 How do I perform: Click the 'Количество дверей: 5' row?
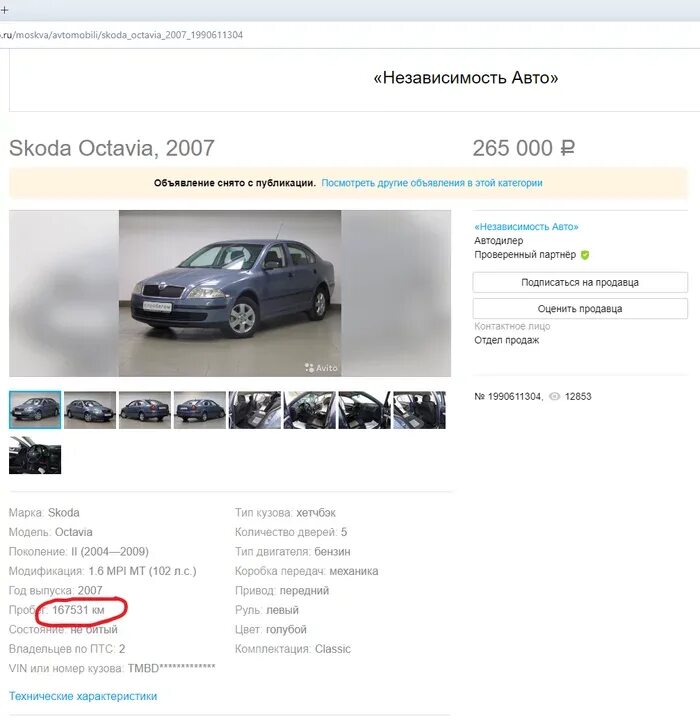click(x=291, y=532)
